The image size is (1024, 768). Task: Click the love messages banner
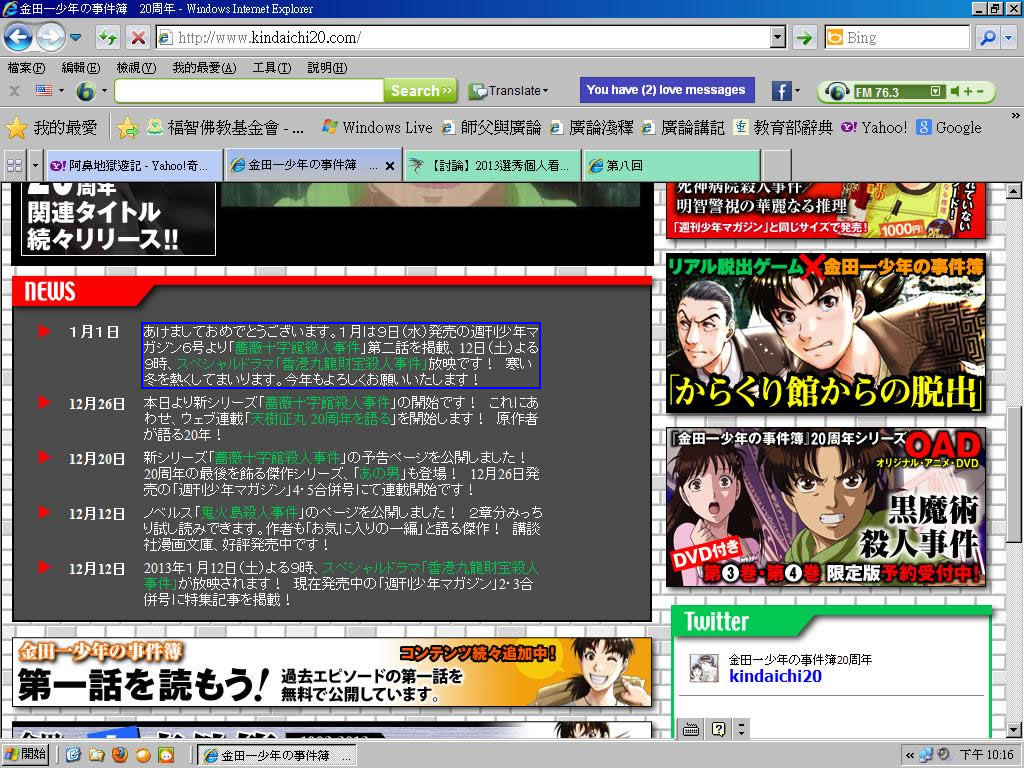tap(667, 90)
